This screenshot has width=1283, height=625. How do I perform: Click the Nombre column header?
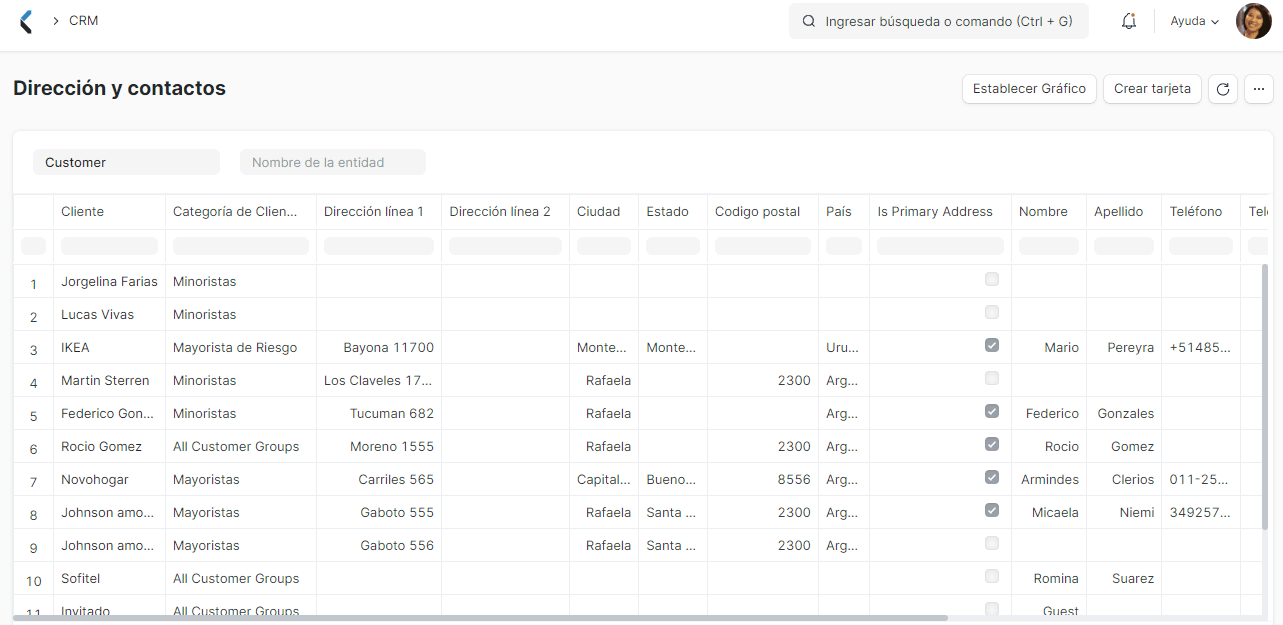[1049, 212]
